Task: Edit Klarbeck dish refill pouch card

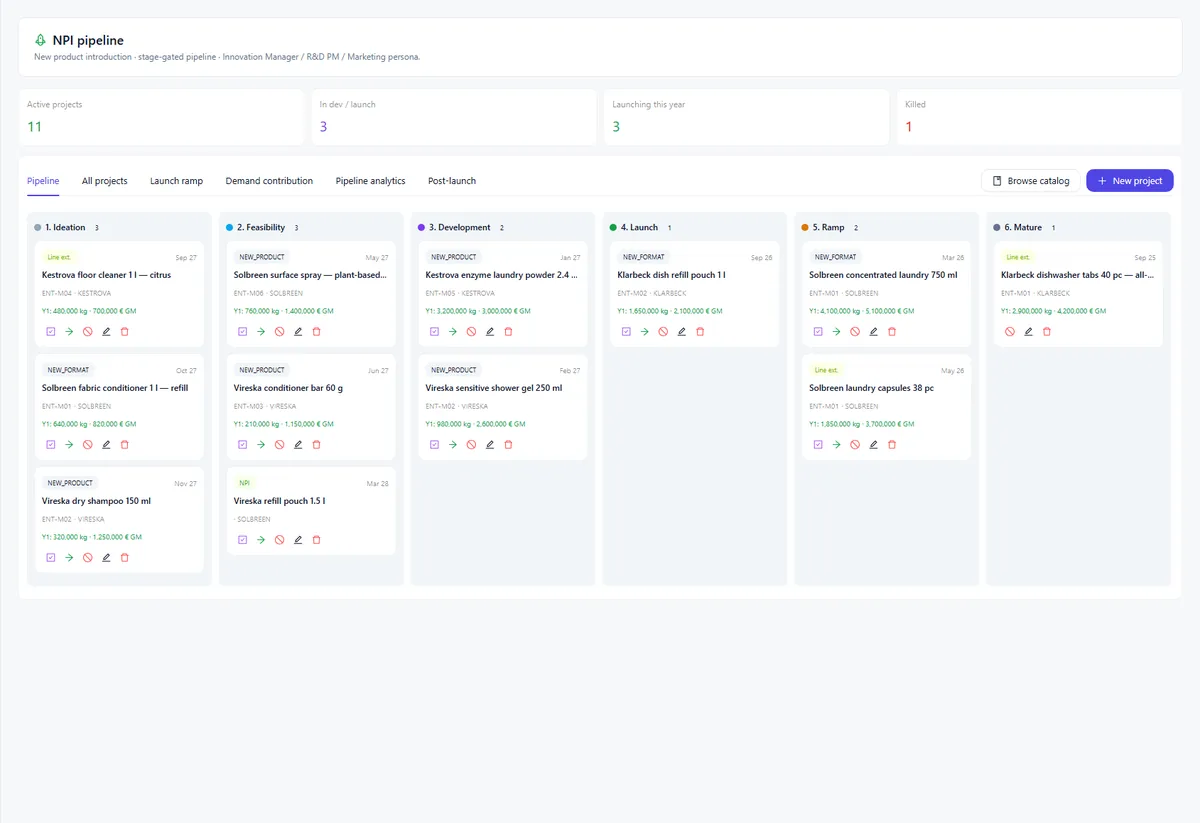Action: [x=682, y=331]
